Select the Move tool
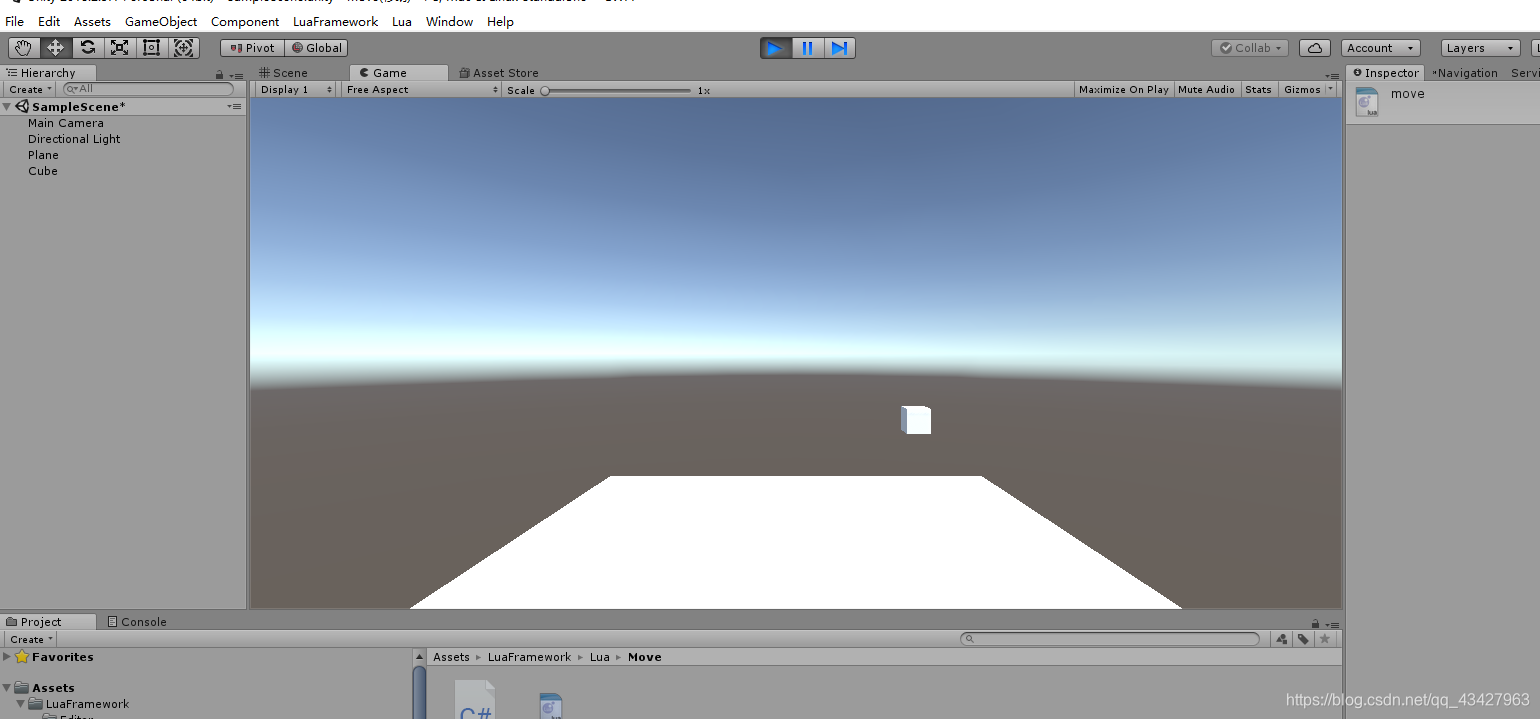Screen dimensions: 1540x719 (x=56, y=48)
